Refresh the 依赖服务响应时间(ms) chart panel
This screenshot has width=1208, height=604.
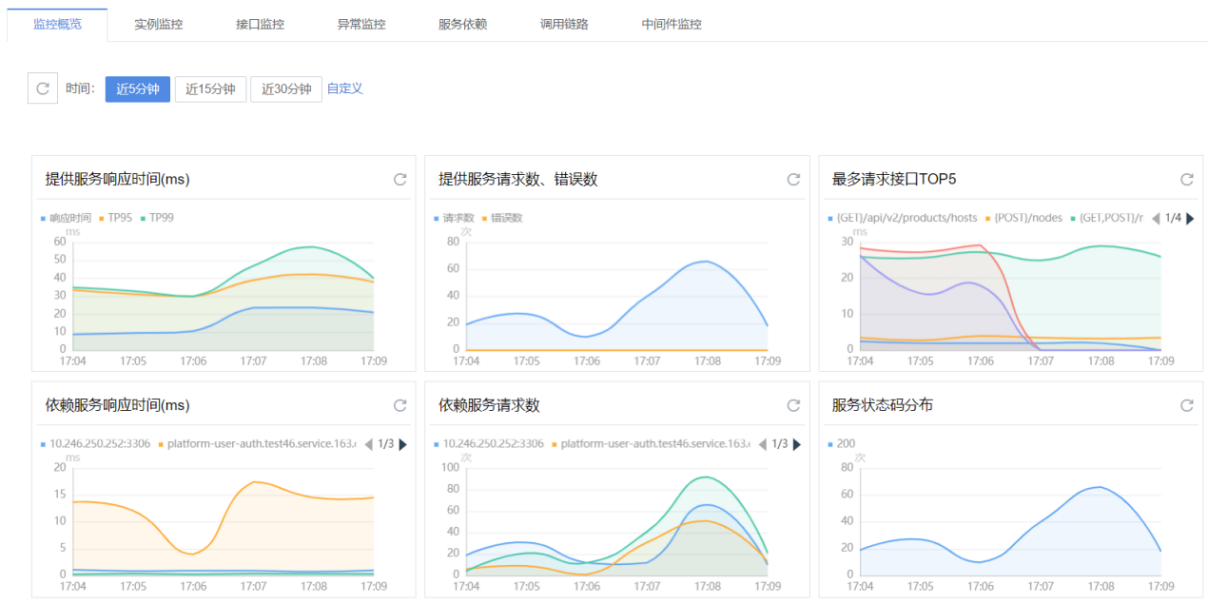pos(400,406)
